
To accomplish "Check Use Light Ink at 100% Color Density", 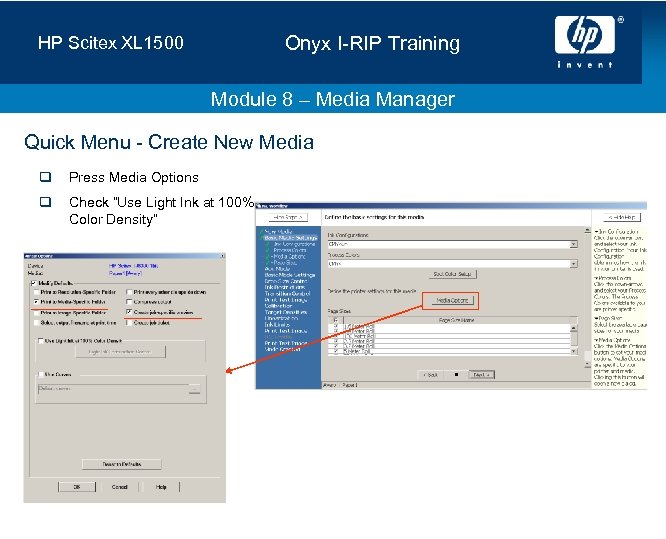I will 41,341.
